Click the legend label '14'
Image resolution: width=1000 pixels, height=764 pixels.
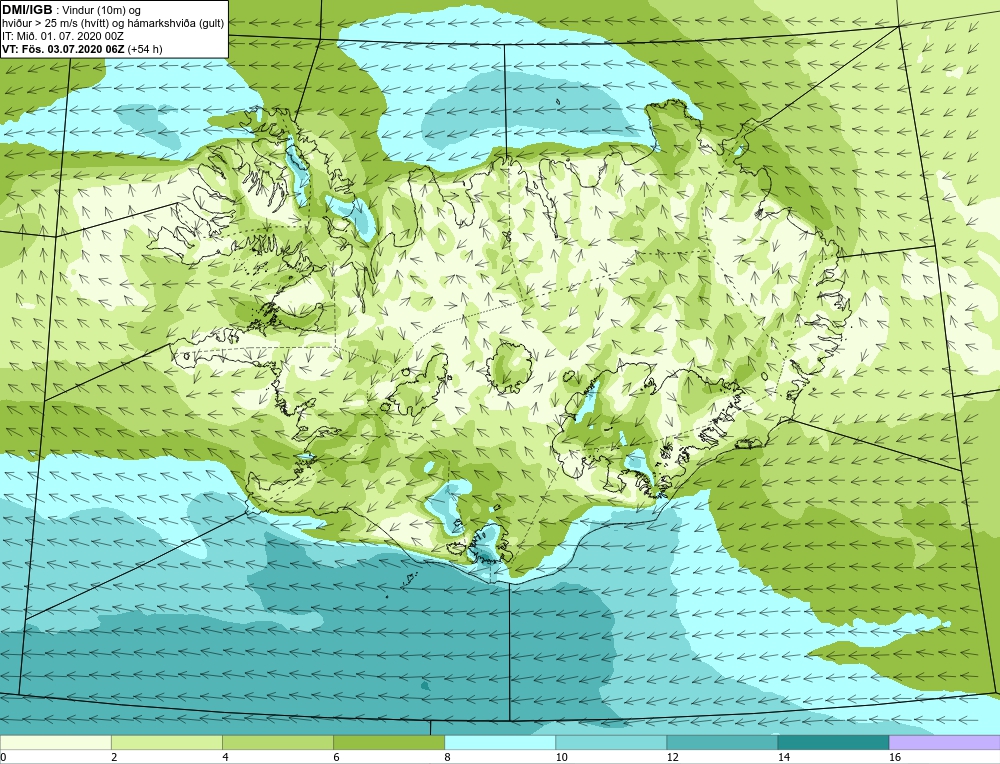coord(784,757)
